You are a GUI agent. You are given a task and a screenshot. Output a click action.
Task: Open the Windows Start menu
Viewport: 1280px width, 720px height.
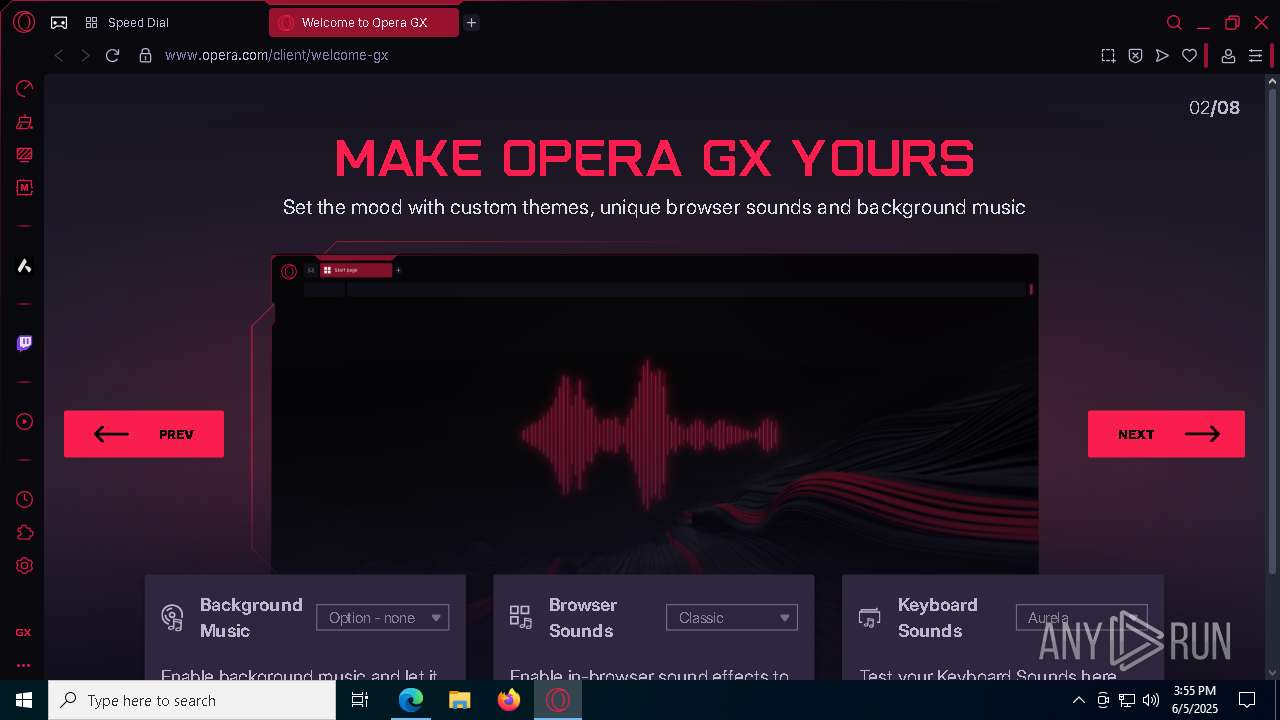[x=24, y=700]
